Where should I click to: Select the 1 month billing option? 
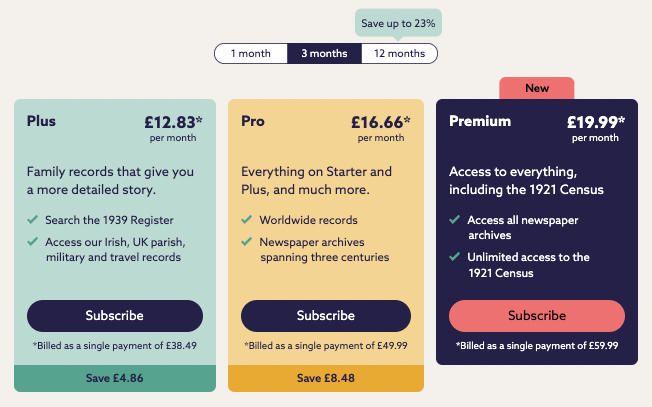pyautogui.click(x=251, y=54)
